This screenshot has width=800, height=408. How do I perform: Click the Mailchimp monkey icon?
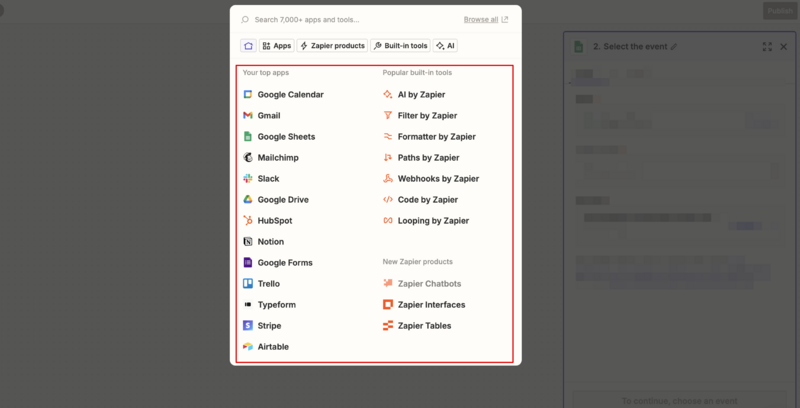pyautogui.click(x=248, y=158)
